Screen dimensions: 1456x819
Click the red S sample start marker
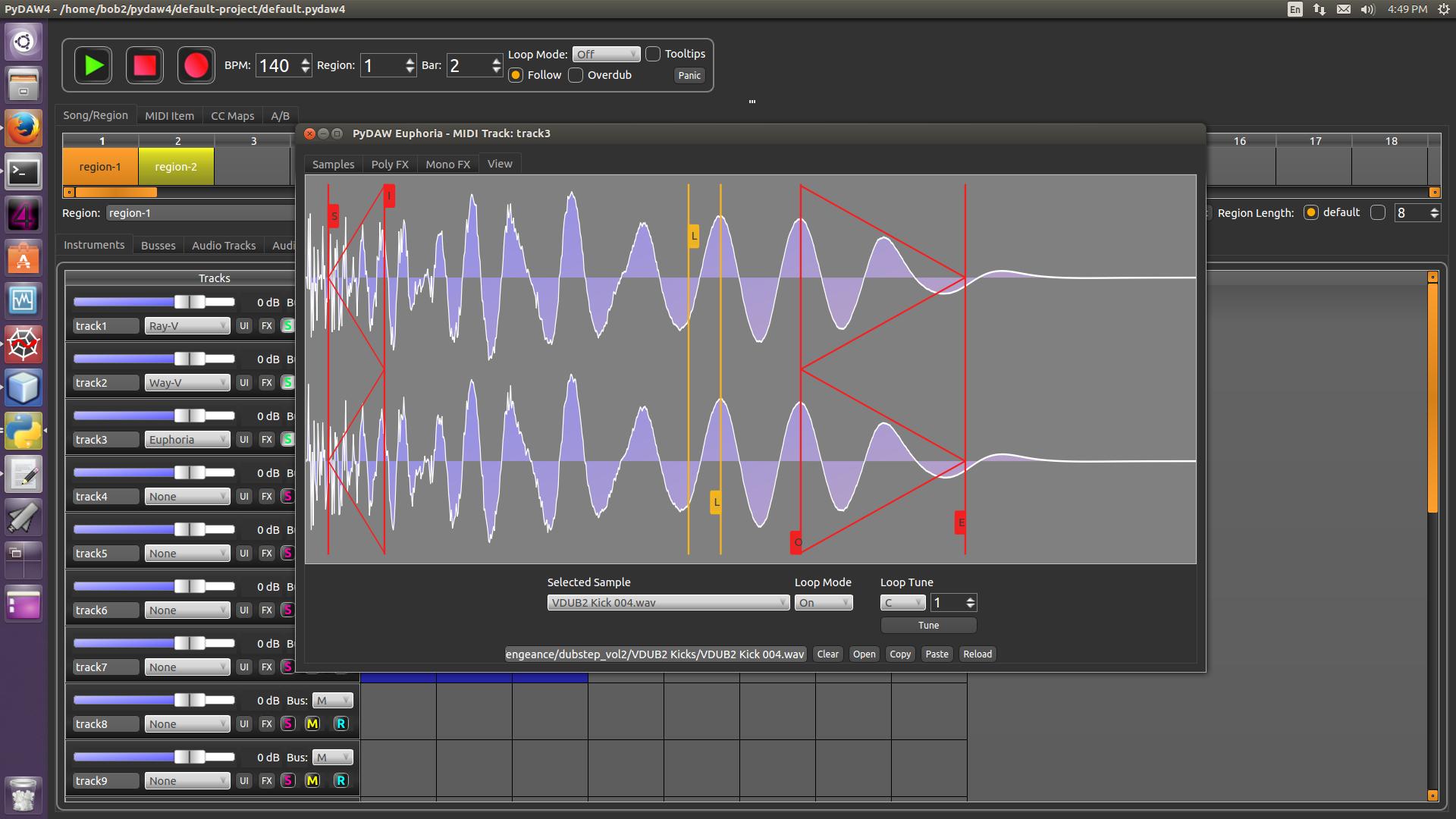click(334, 215)
